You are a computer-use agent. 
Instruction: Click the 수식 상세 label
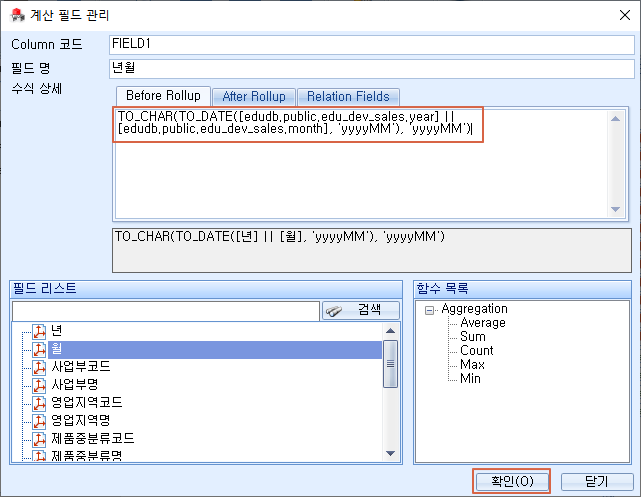[36, 88]
